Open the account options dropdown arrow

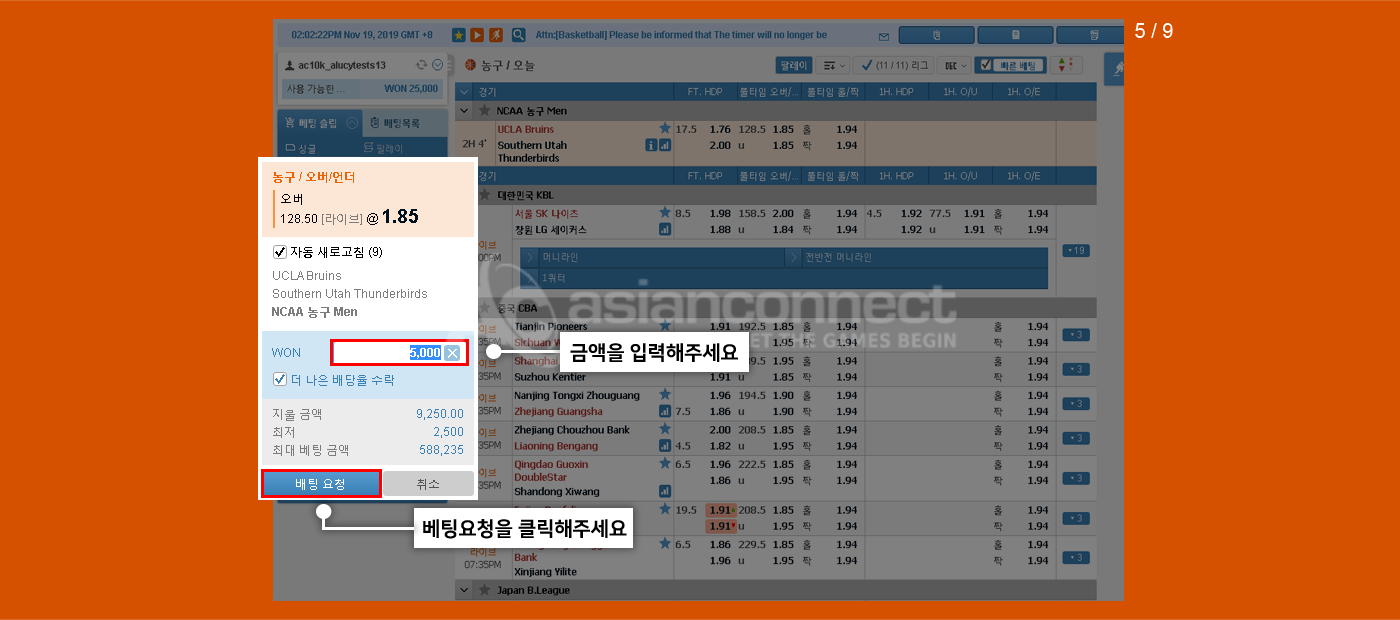point(437,64)
